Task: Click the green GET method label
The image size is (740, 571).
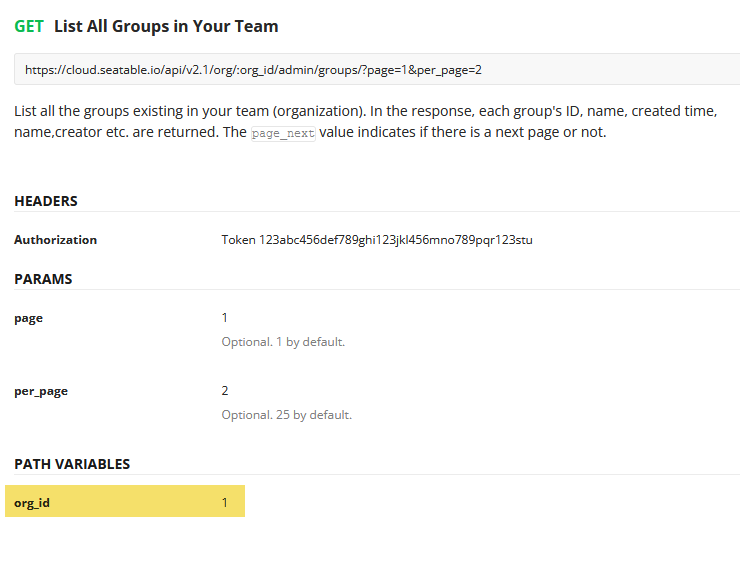Action: (29, 26)
